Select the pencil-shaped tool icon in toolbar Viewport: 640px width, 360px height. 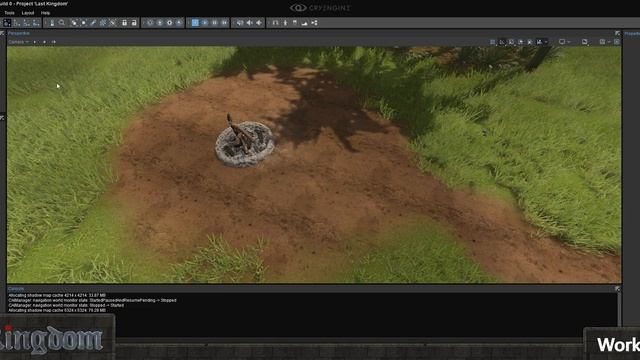pos(93,23)
